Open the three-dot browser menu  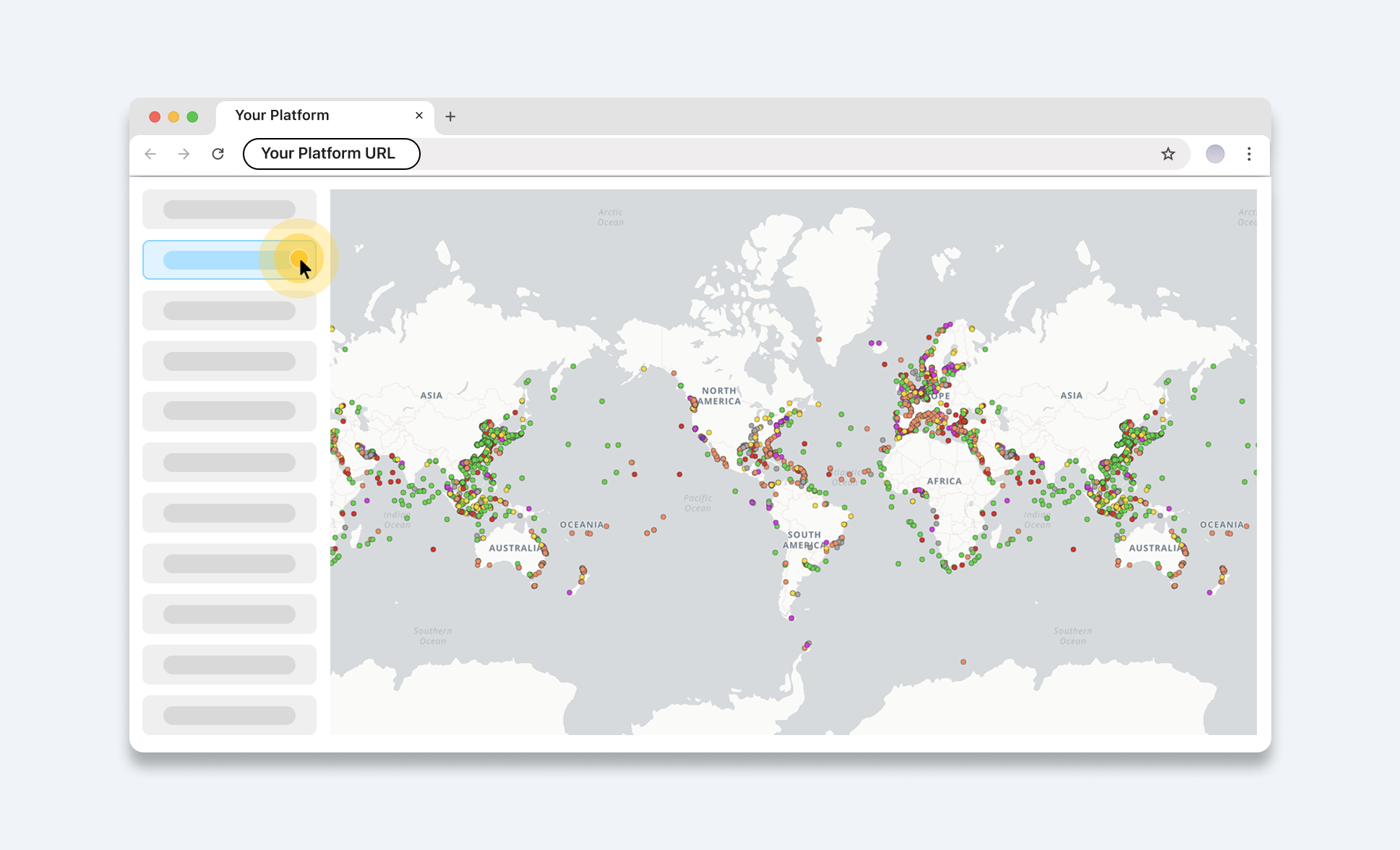coord(1249,154)
